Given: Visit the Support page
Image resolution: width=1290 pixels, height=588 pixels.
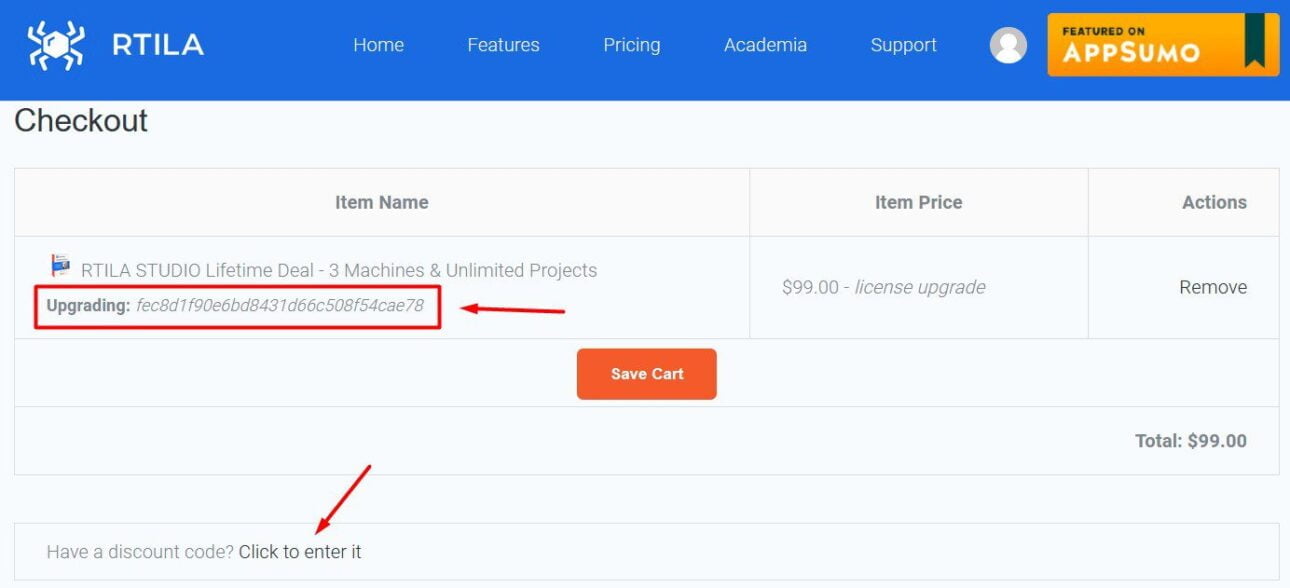Looking at the screenshot, I should (903, 45).
